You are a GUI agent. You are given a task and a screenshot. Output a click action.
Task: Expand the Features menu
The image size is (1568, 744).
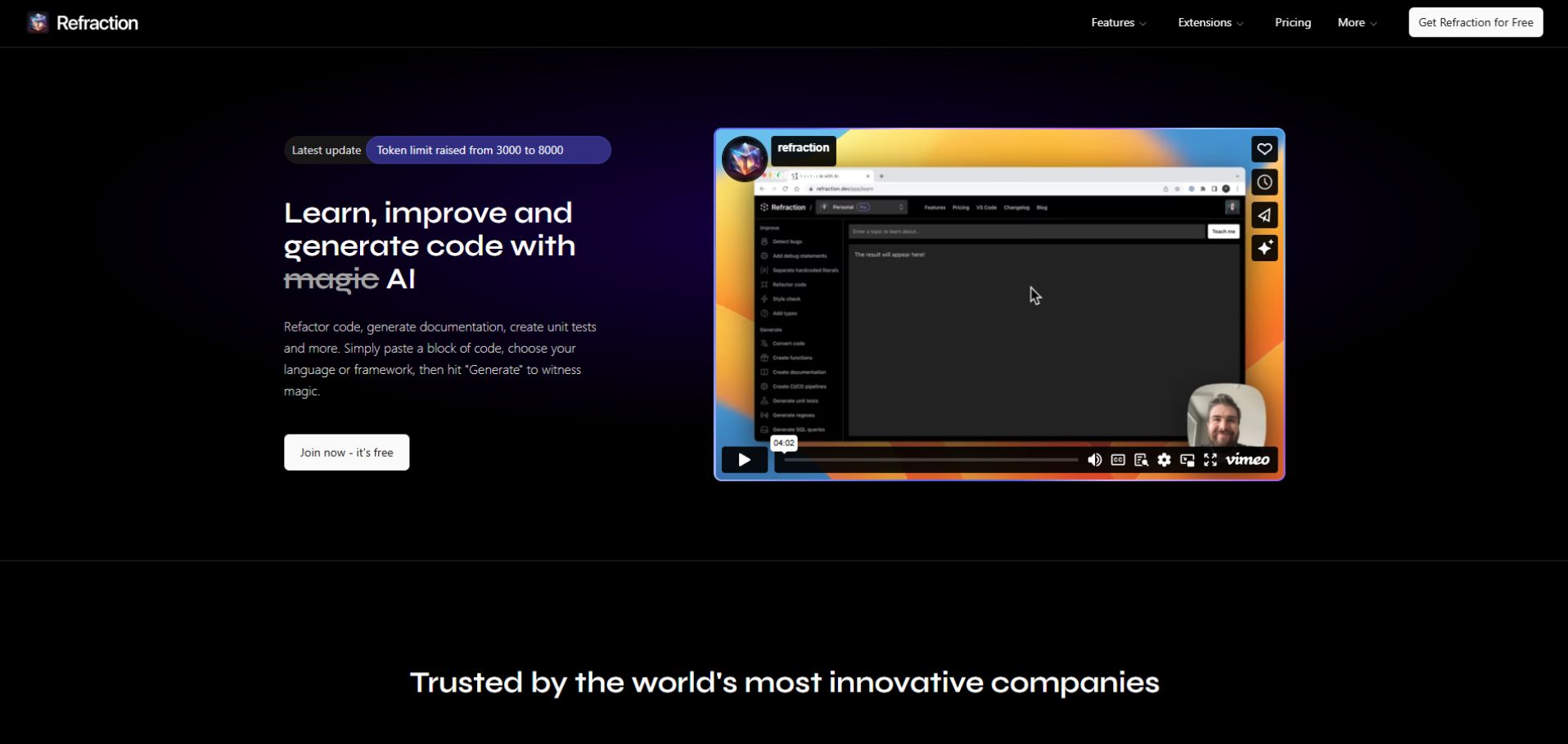[x=1119, y=23]
